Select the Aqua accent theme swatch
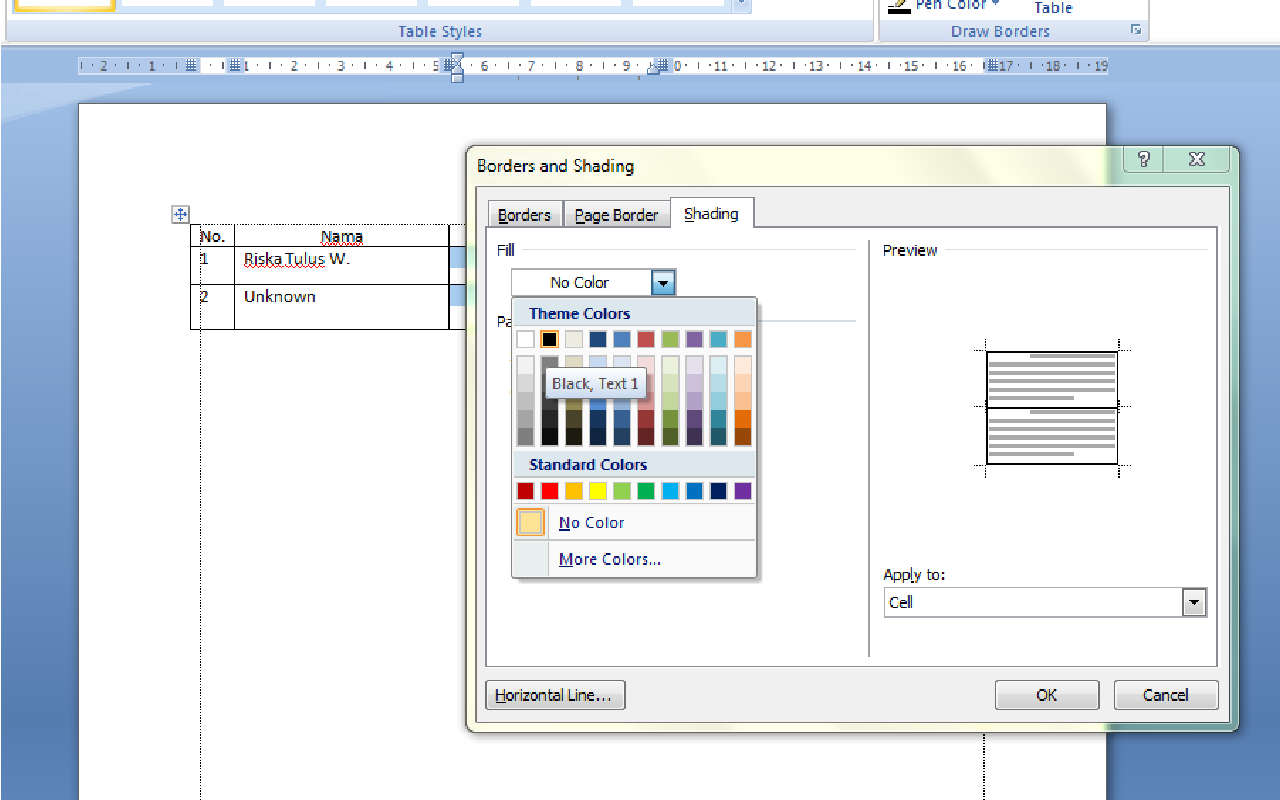This screenshot has width=1280, height=800. (x=718, y=339)
